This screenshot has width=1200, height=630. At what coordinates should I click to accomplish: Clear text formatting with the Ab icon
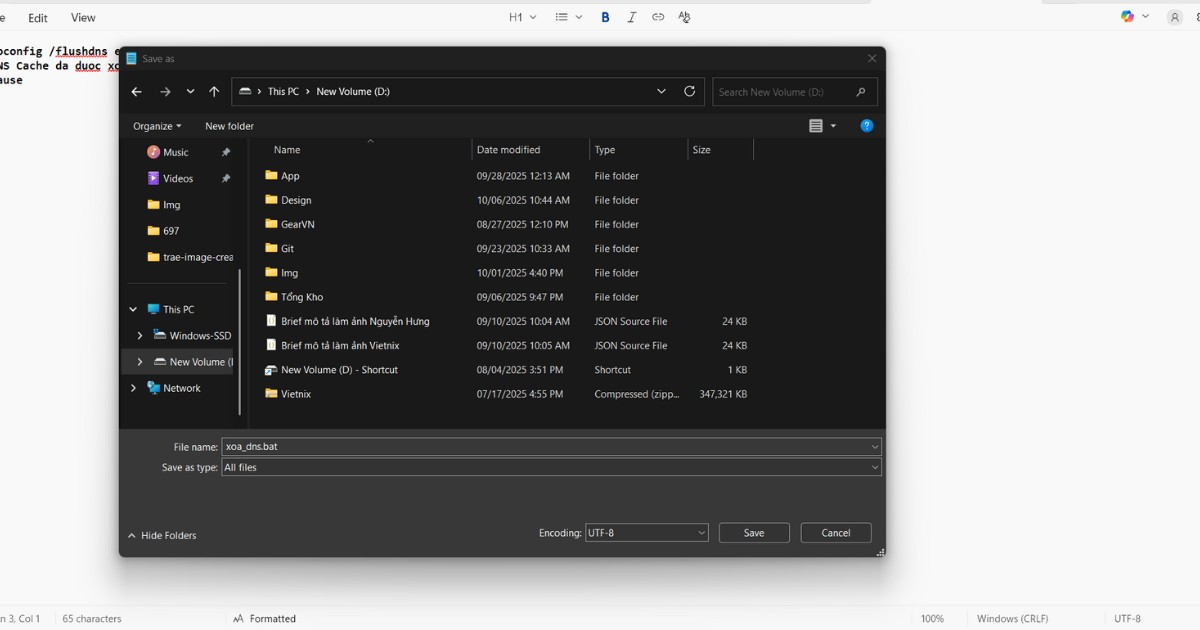coord(684,17)
